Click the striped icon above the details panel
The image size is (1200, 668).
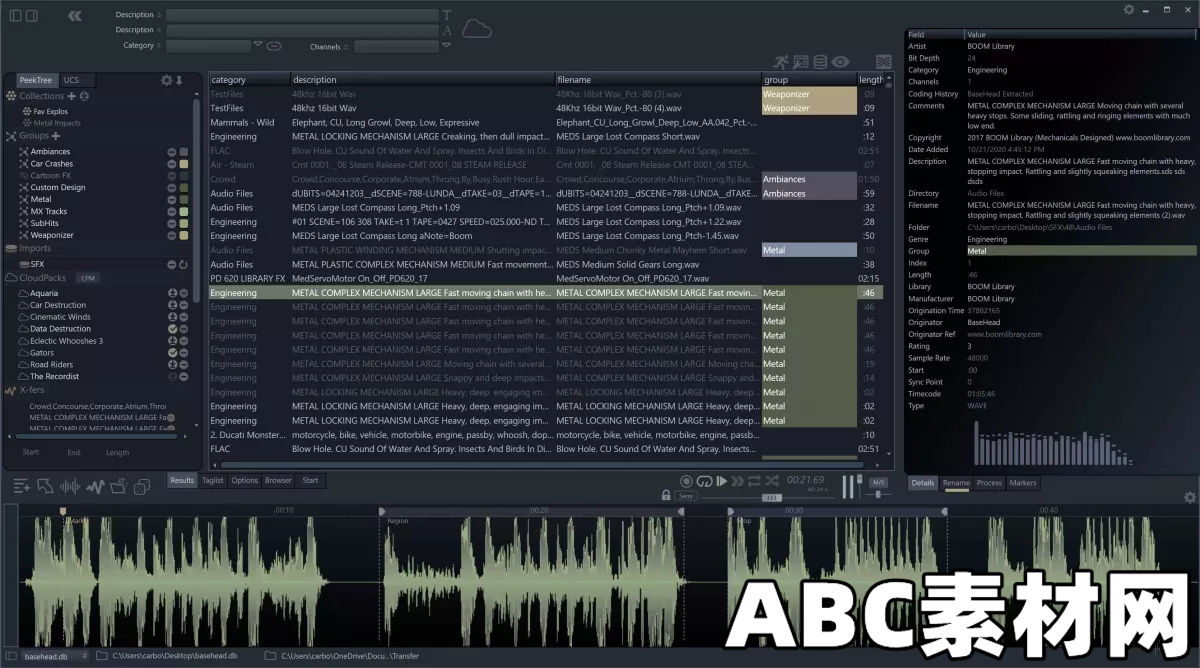click(883, 62)
